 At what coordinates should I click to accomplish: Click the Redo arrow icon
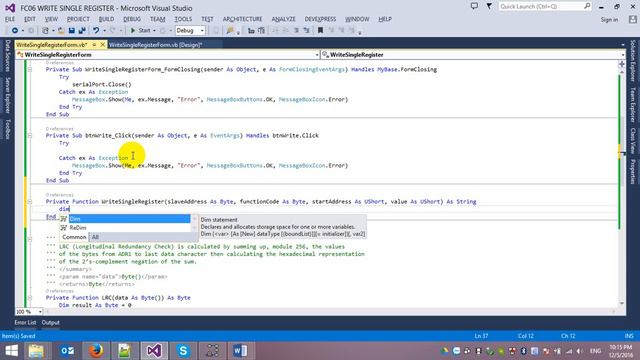tap(113, 31)
